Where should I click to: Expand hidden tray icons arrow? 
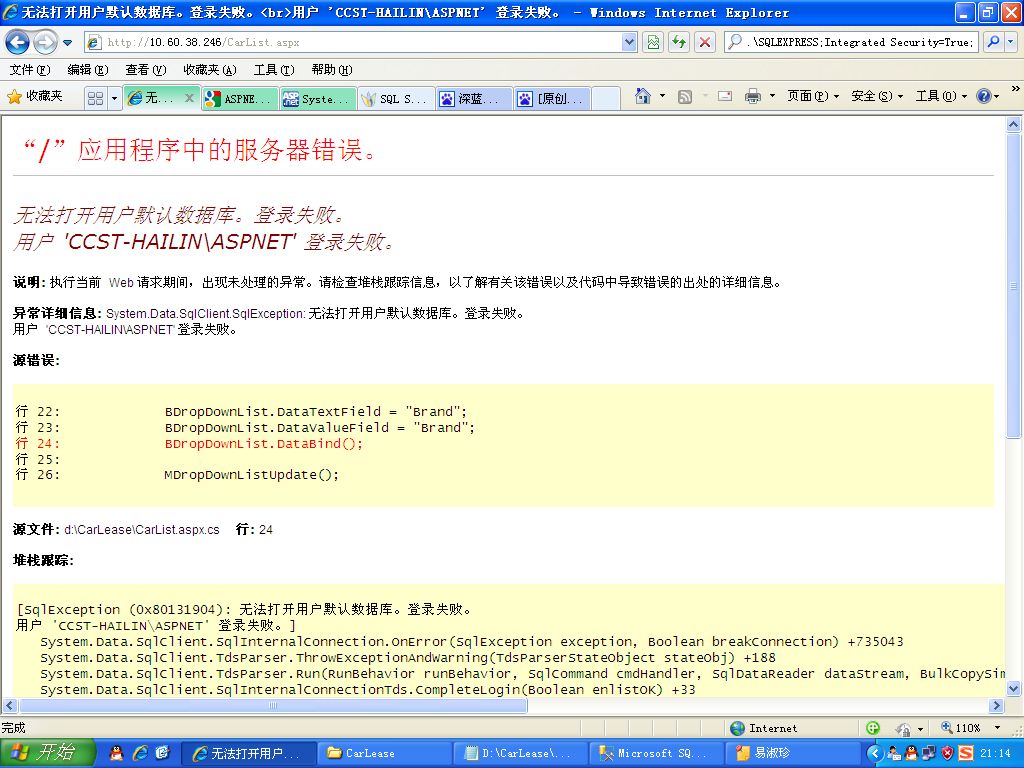click(875, 754)
